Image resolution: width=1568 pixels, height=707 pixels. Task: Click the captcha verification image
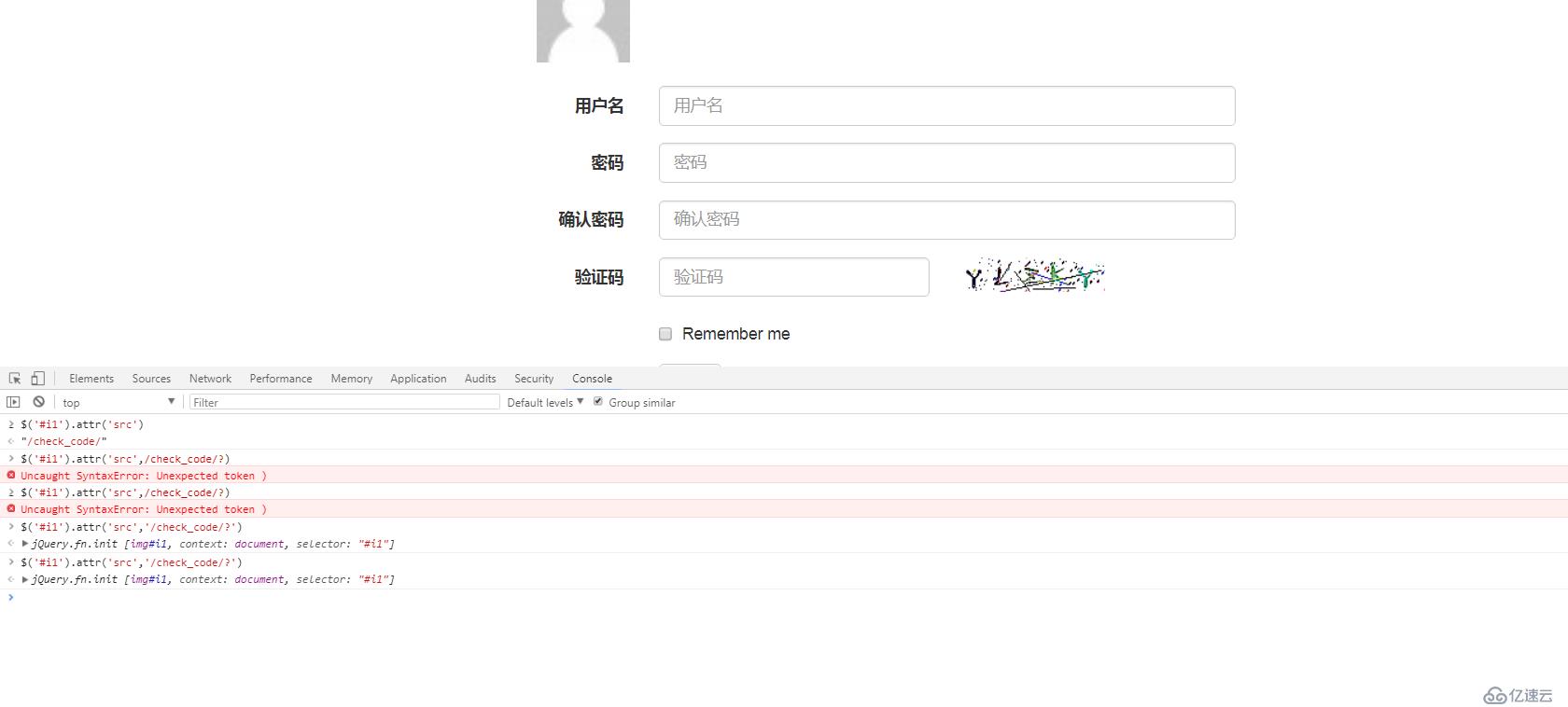click(x=1035, y=276)
